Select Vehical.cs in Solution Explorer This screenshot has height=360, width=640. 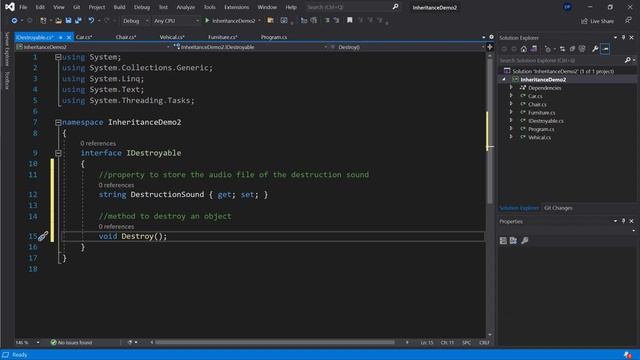[539, 138]
